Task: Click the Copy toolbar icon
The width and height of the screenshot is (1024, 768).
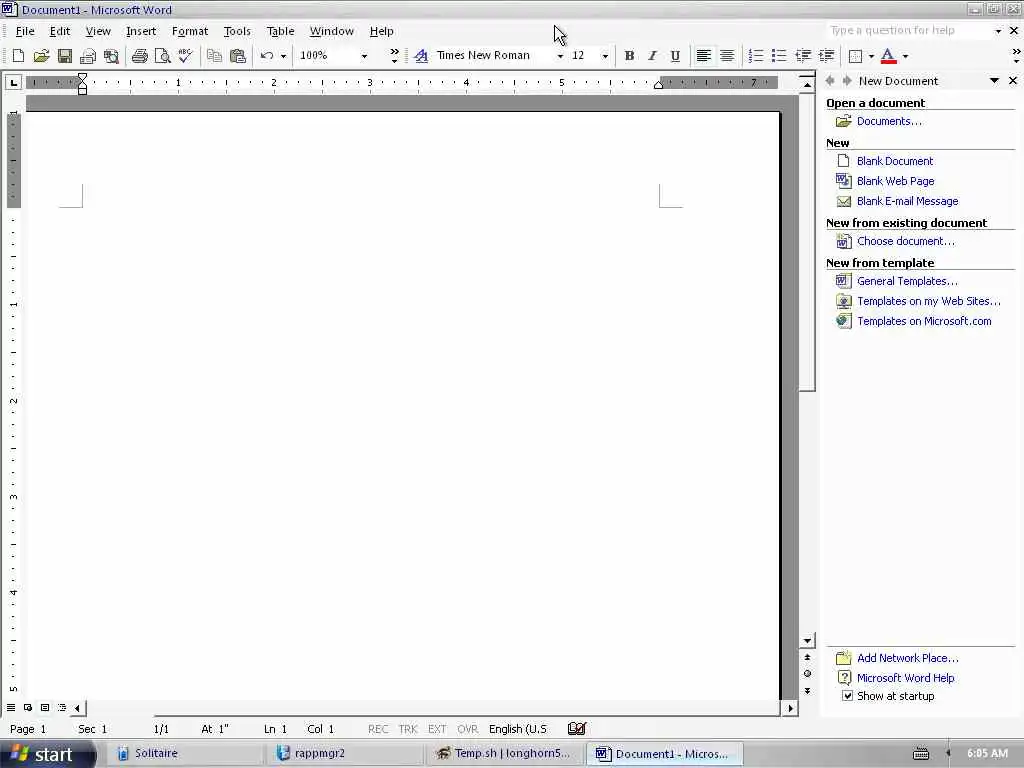Action: click(x=214, y=56)
